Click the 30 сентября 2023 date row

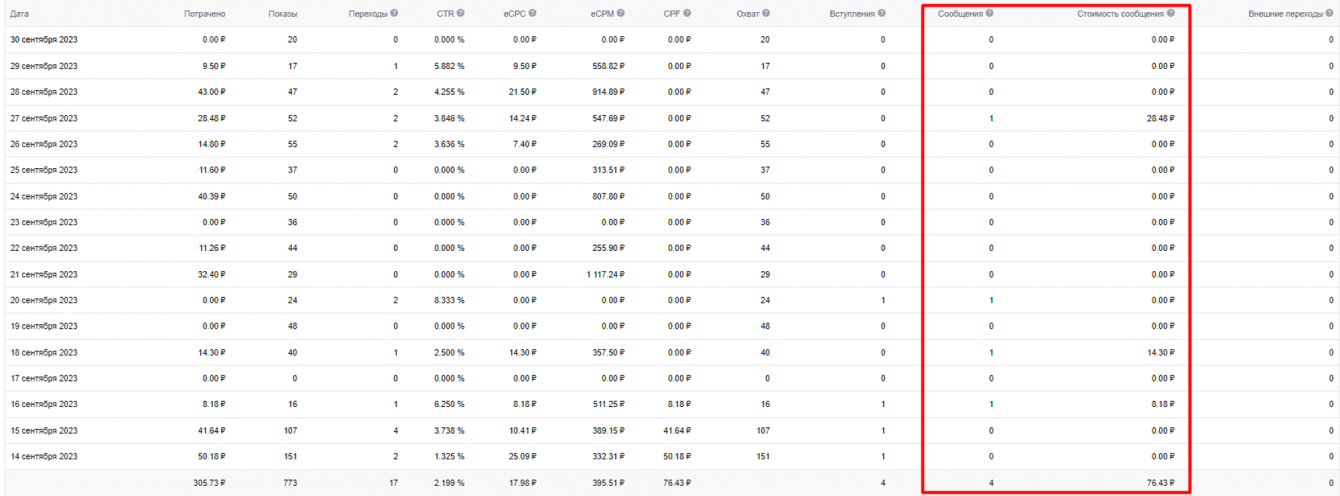pos(44,40)
